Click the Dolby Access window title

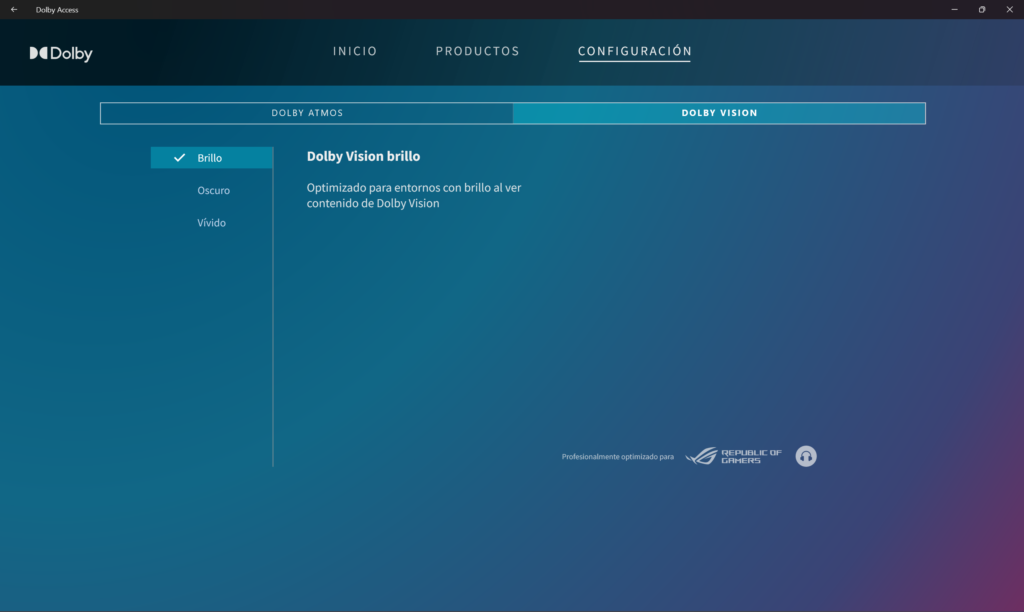[x=57, y=9]
